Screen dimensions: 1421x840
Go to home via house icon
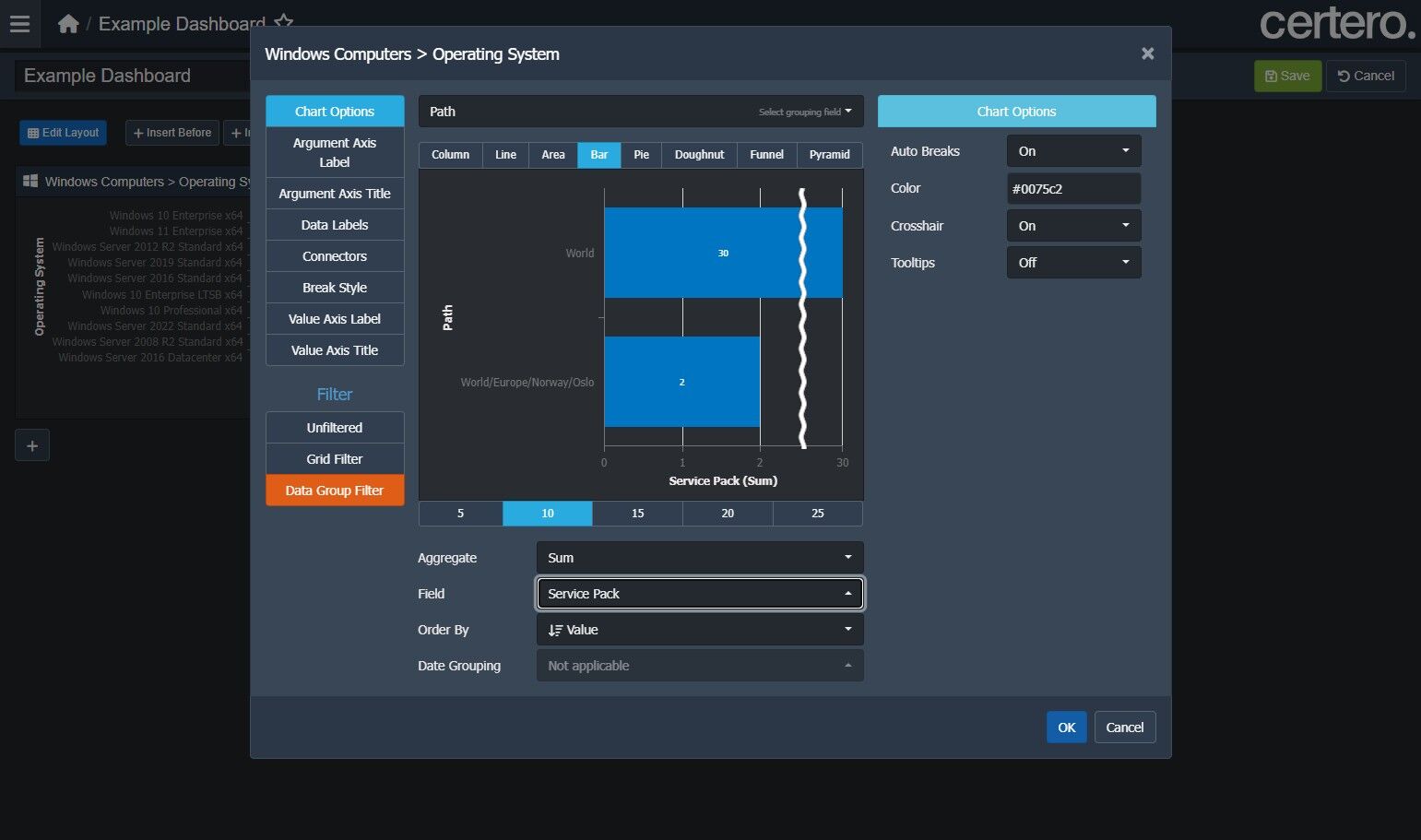point(68,24)
